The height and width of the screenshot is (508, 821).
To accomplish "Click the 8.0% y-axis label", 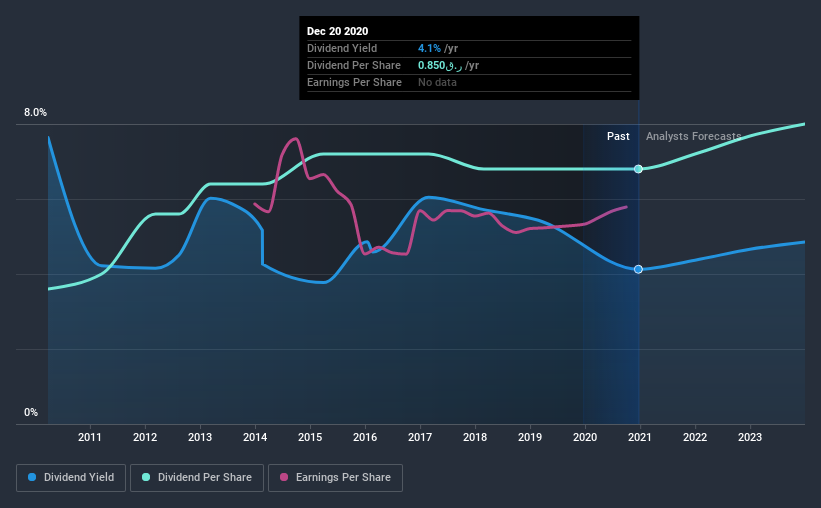I will pyautogui.click(x=35, y=113).
